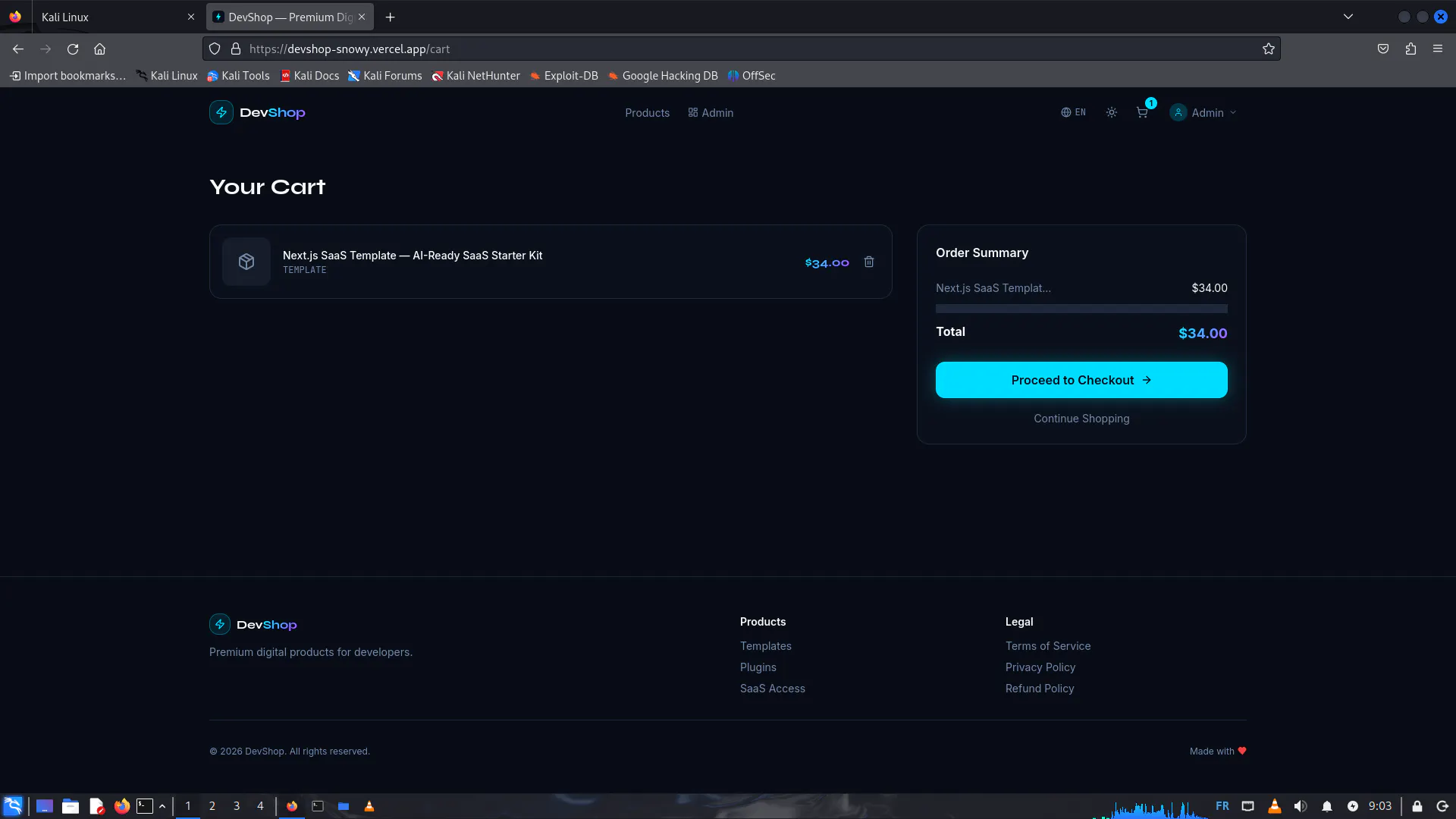The width and height of the screenshot is (1456, 819).
Task: Click the cart item title Next.js SaaS Template
Action: click(x=413, y=256)
